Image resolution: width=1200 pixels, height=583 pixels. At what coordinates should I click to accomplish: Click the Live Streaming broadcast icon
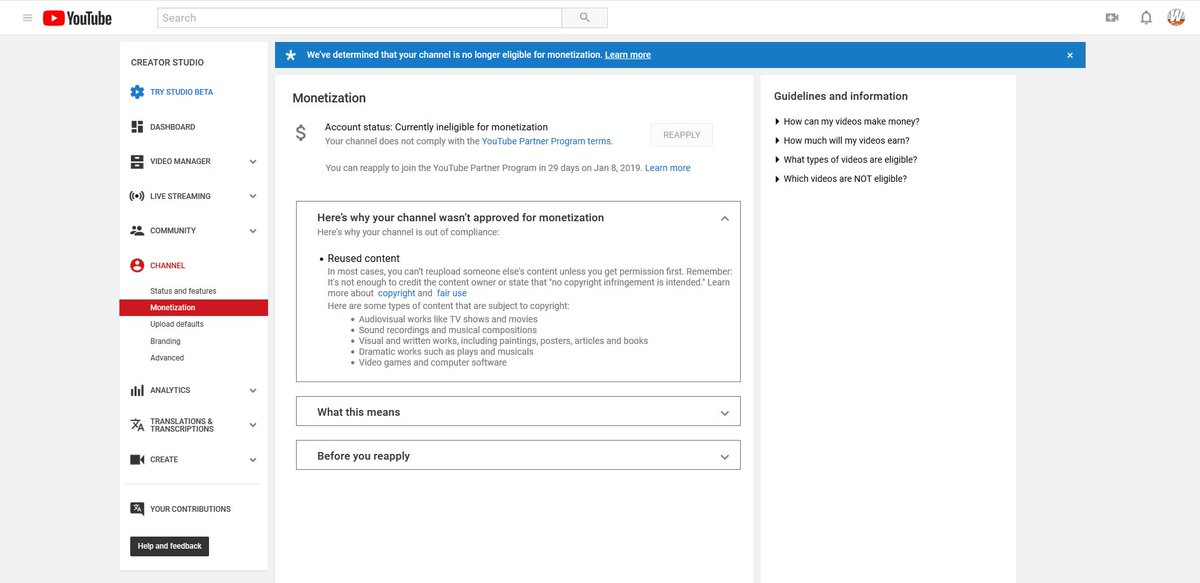137,196
